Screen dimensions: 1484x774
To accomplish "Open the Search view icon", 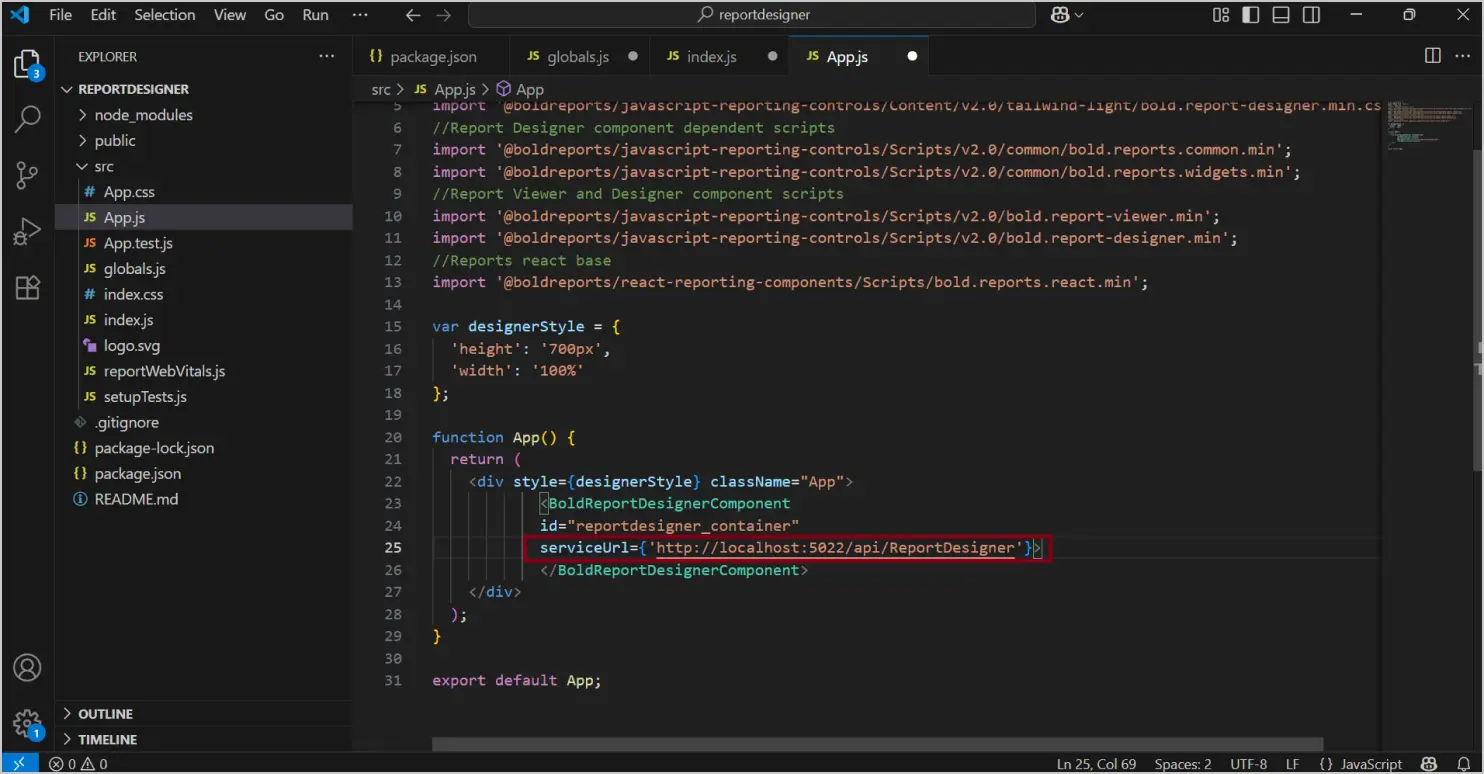I will [x=27, y=119].
